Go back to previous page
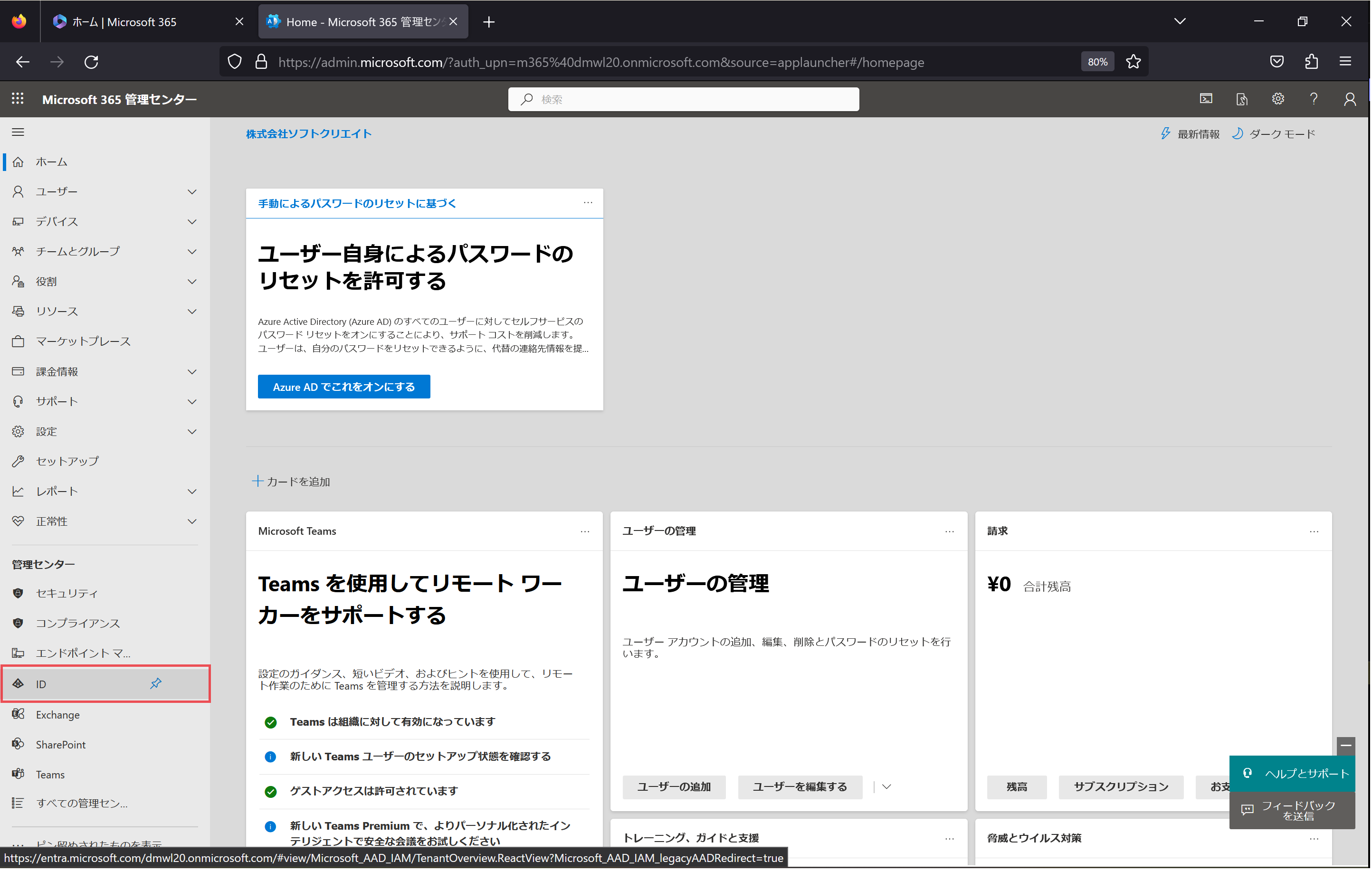 pyautogui.click(x=22, y=62)
